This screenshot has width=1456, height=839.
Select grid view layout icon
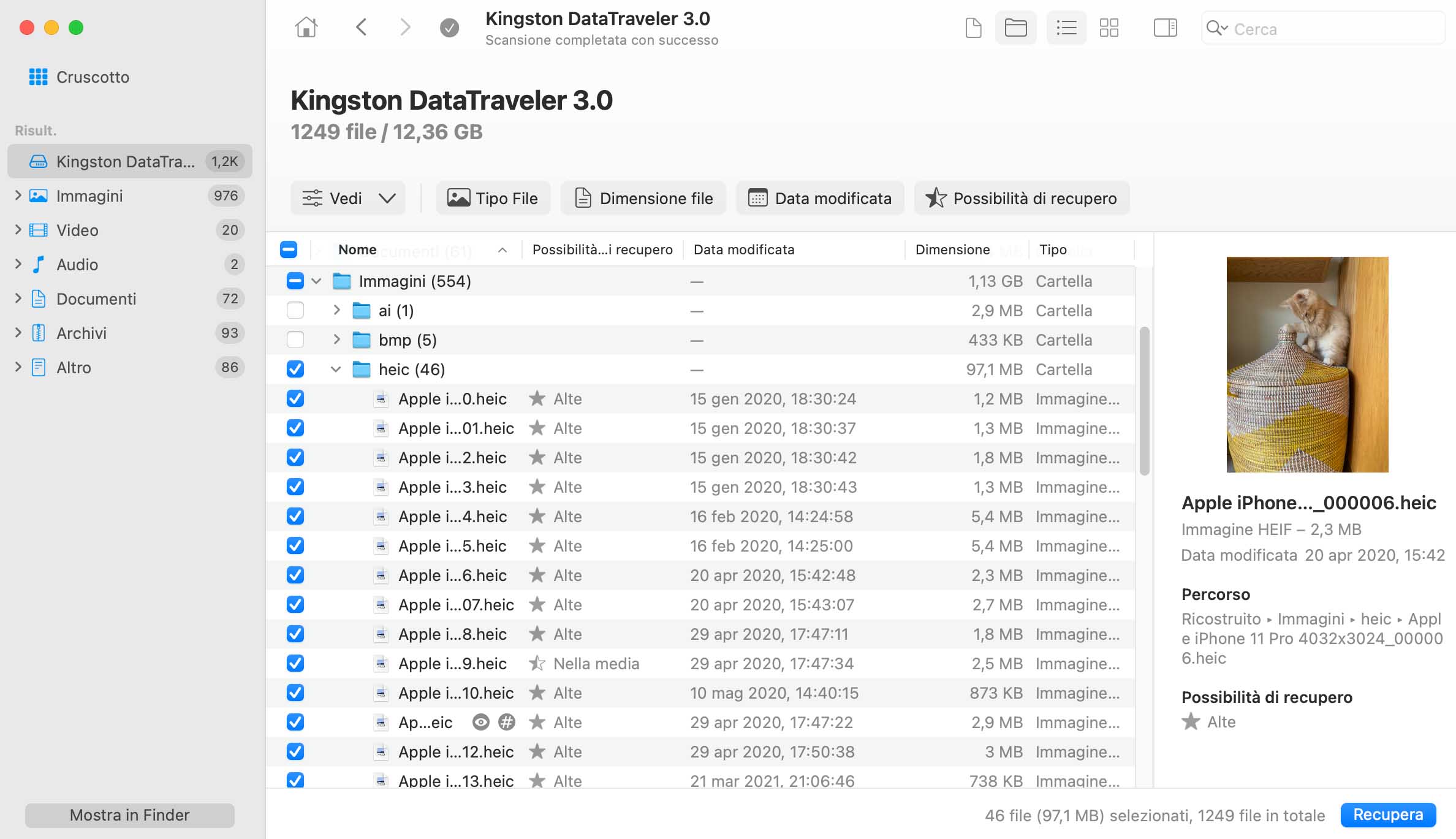coord(1109,28)
